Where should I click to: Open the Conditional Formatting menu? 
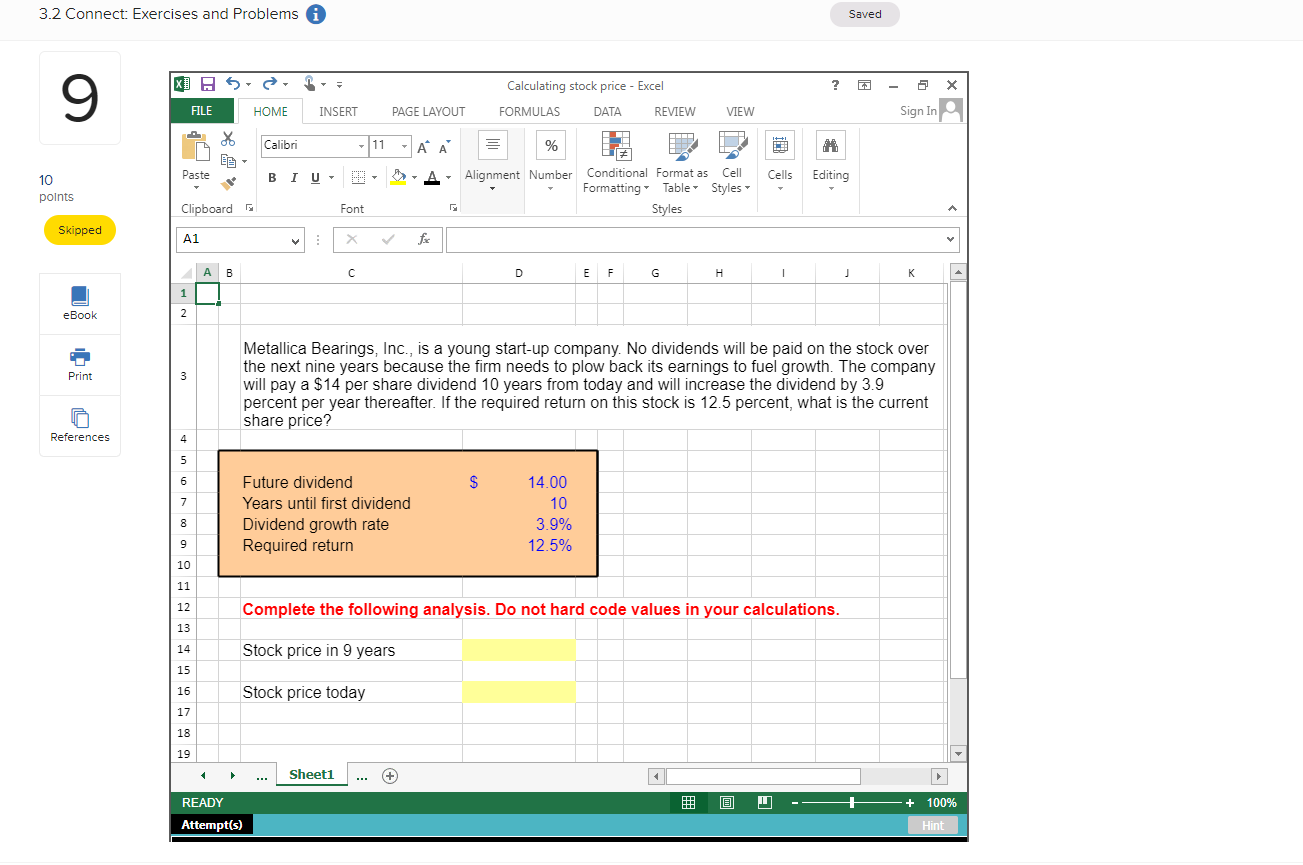(x=615, y=161)
